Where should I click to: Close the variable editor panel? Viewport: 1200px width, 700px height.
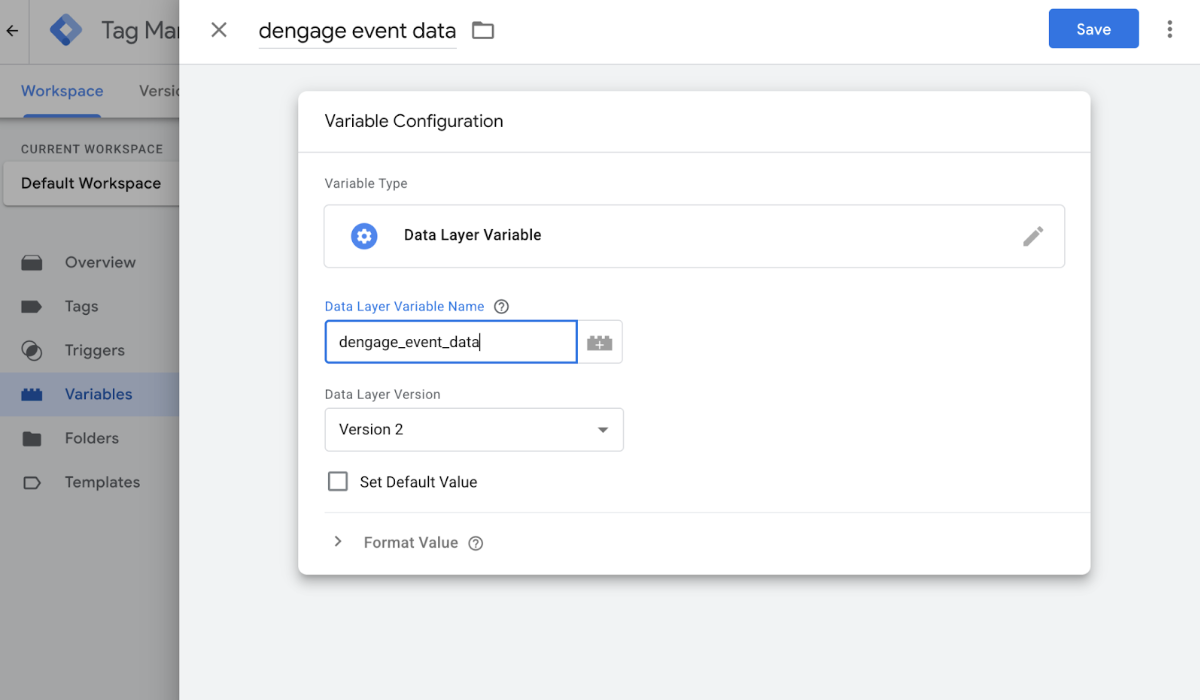(x=219, y=30)
